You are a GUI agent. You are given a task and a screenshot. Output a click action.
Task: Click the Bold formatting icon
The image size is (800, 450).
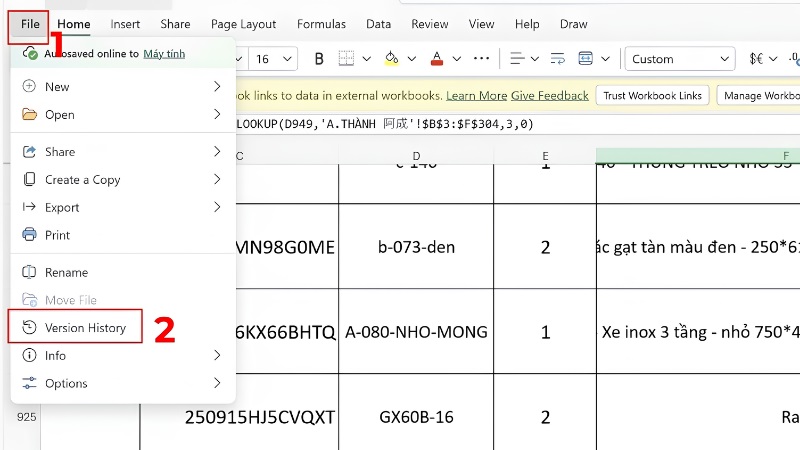point(319,59)
